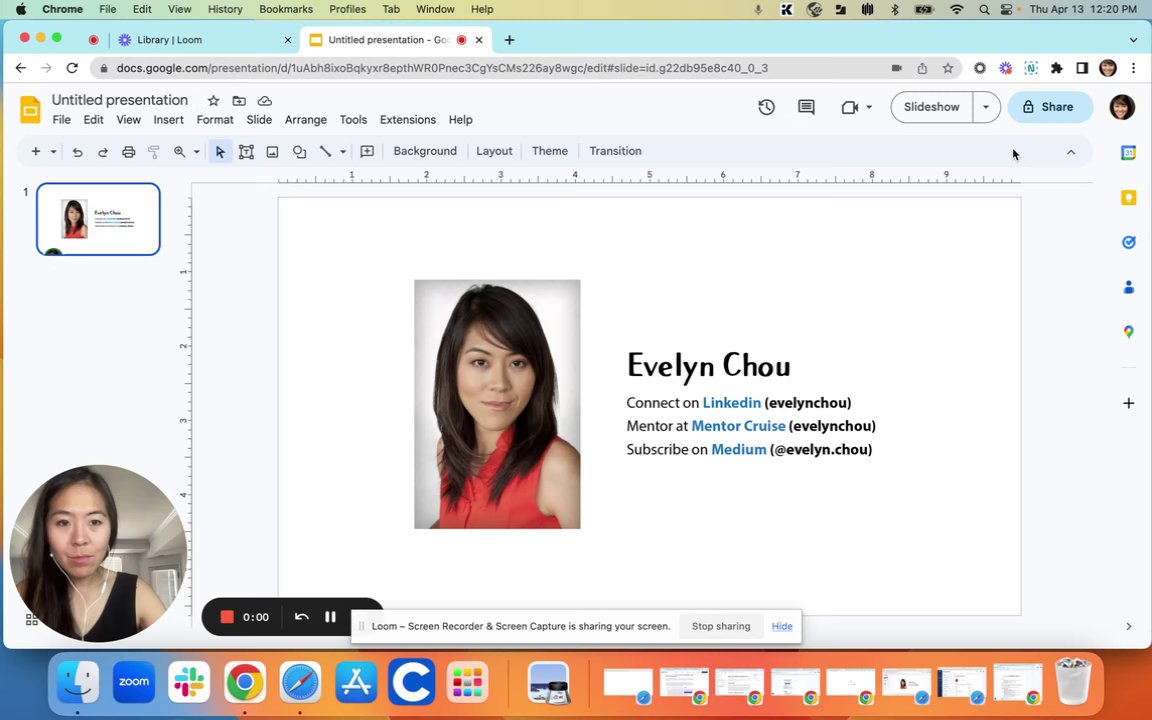Image resolution: width=1152 pixels, height=720 pixels.
Task: Pause the Loom recording
Action: click(x=331, y=617)
